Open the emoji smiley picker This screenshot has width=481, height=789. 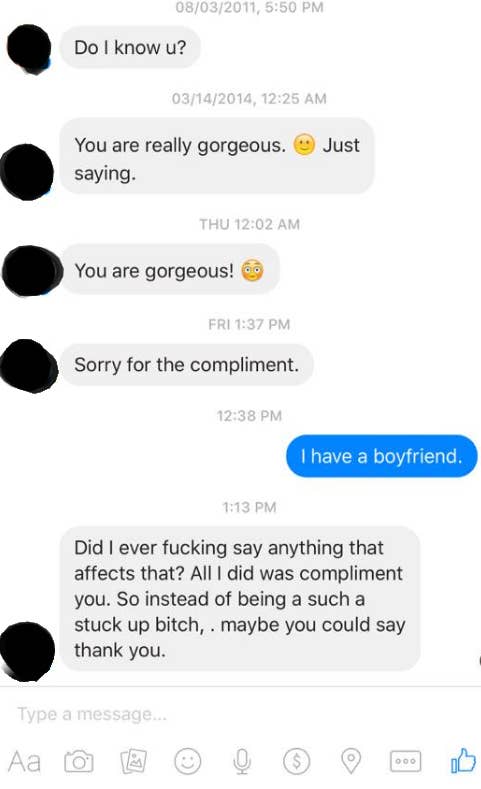[x=188, y=761]
